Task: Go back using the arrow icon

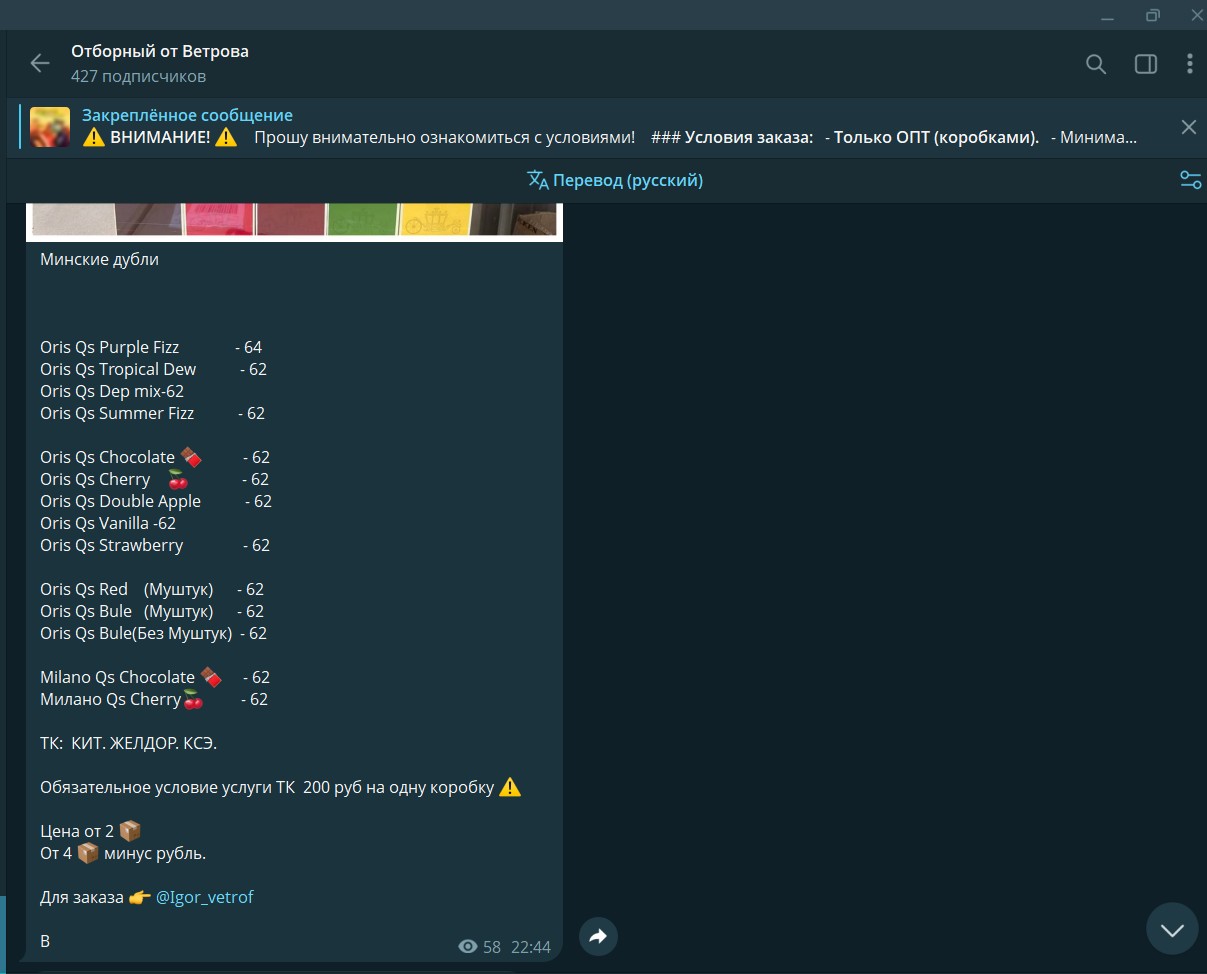Action: point(39,64)
